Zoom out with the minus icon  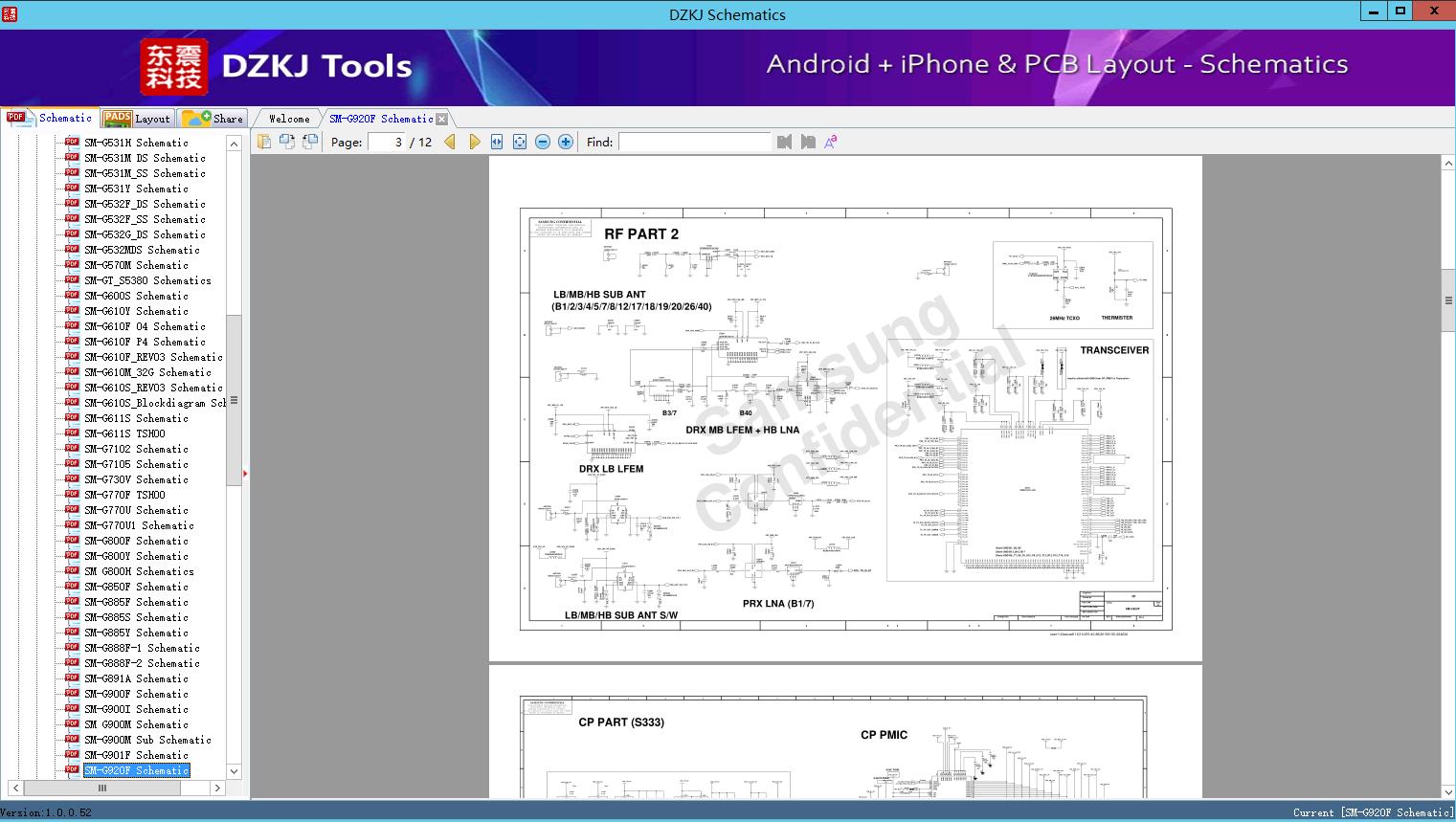(x=543, y=142)
